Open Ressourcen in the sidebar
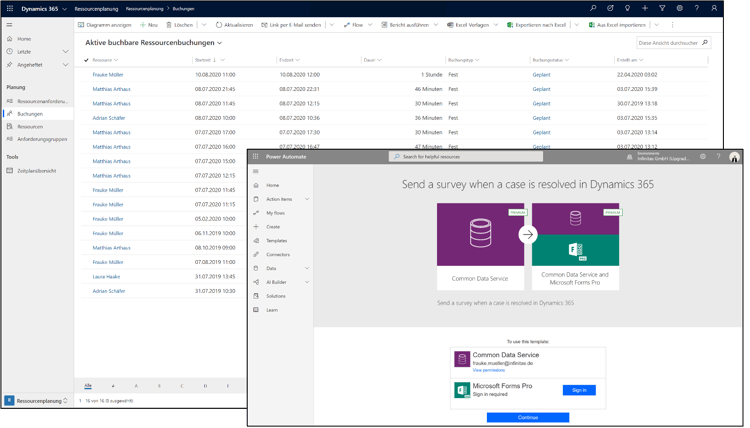 tap(30, 127)
